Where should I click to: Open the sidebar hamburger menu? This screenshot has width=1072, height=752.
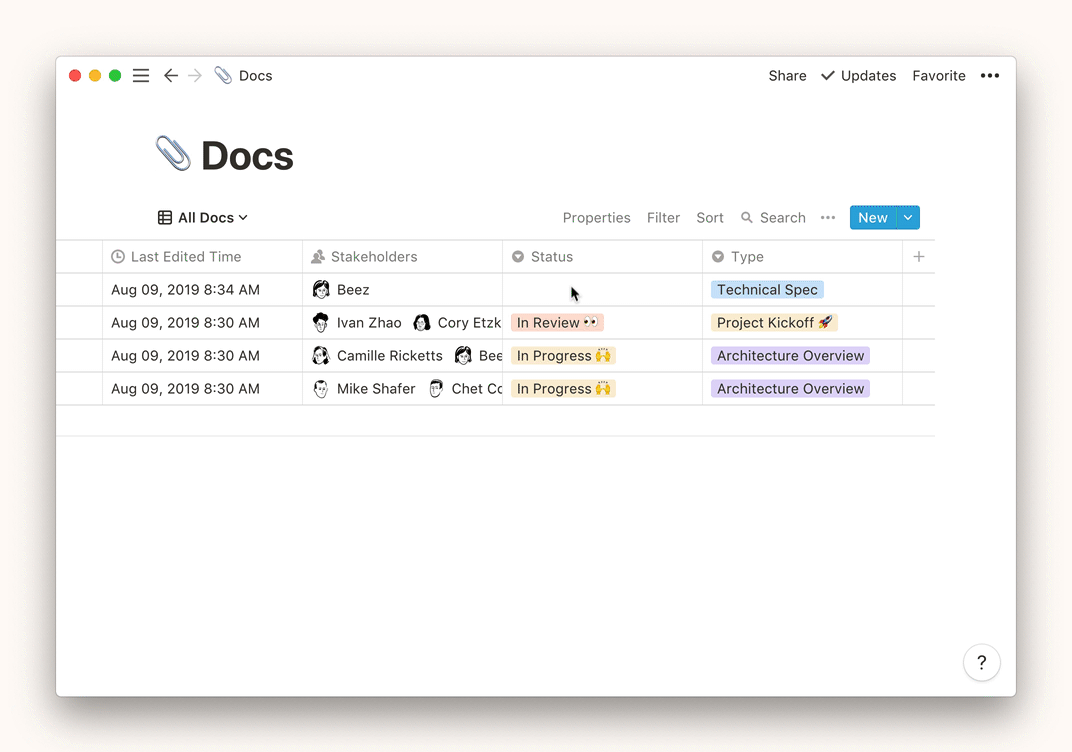[x=141, y=76]
